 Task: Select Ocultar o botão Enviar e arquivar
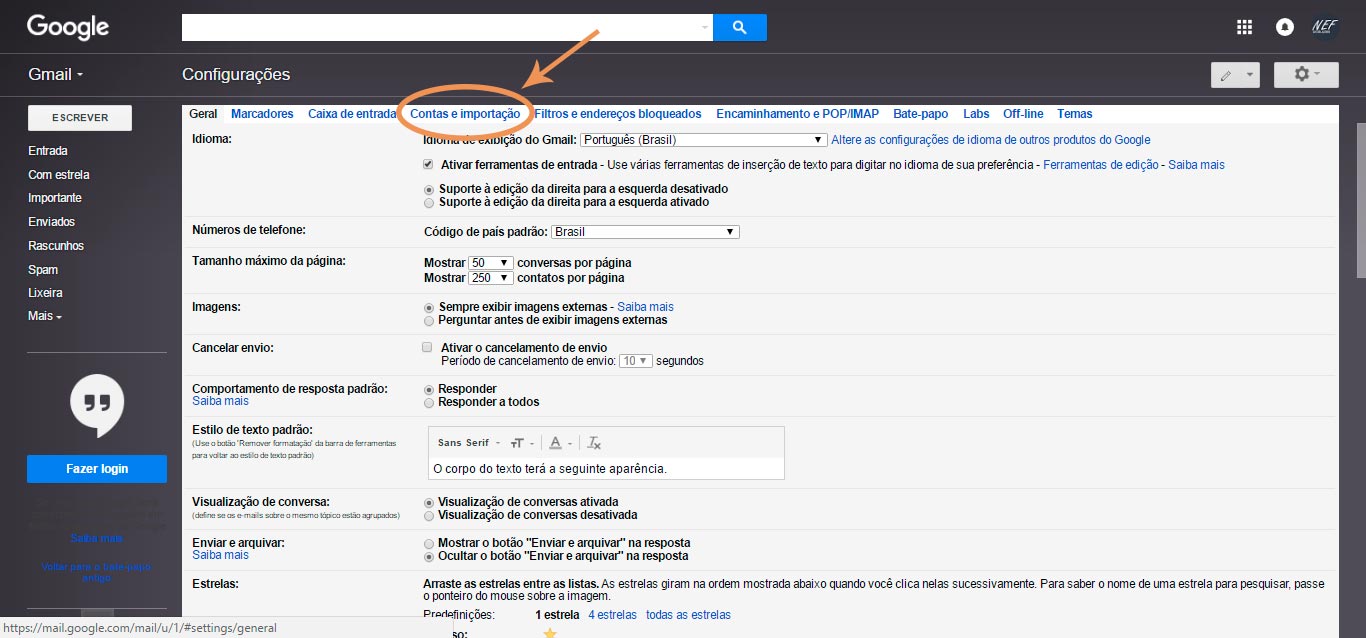429,556
